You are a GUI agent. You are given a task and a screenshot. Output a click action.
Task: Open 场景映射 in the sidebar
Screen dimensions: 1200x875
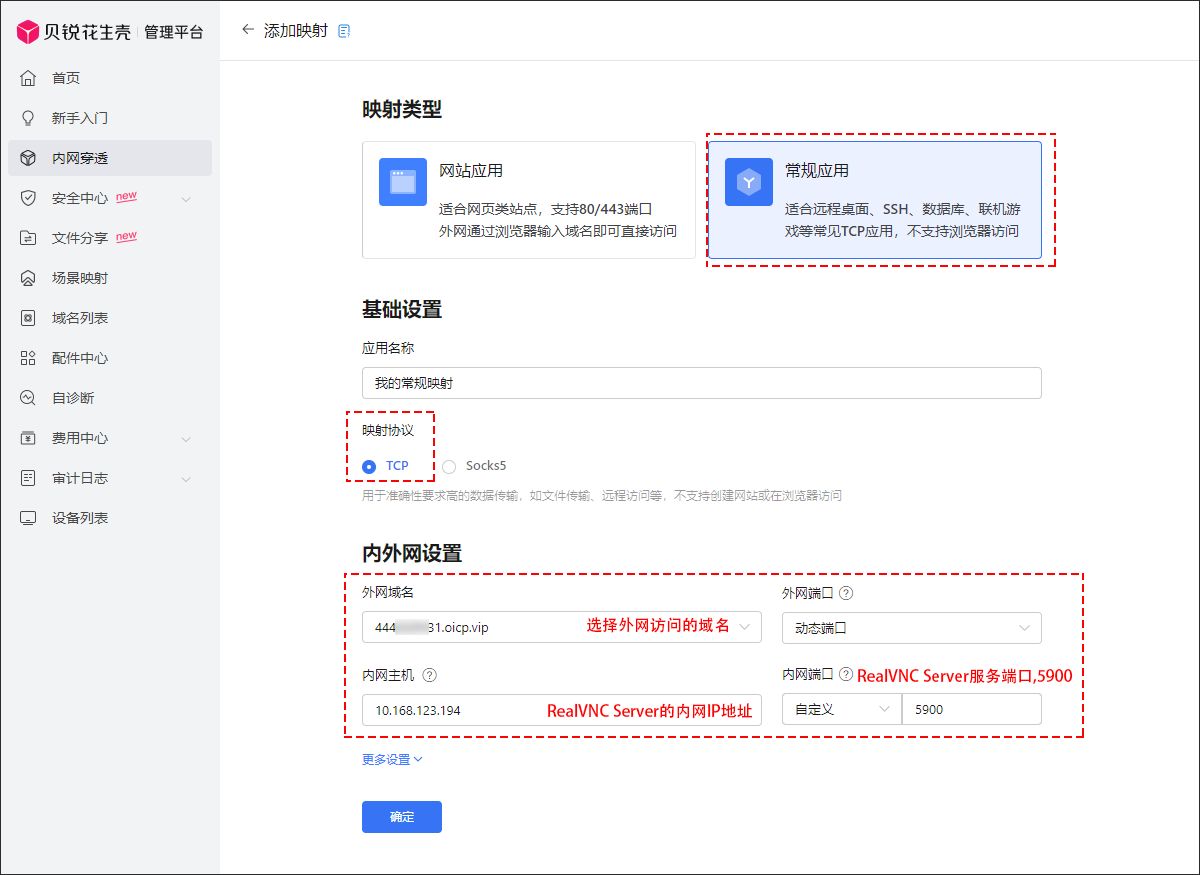pyautogui.click(x=110, y=278)
